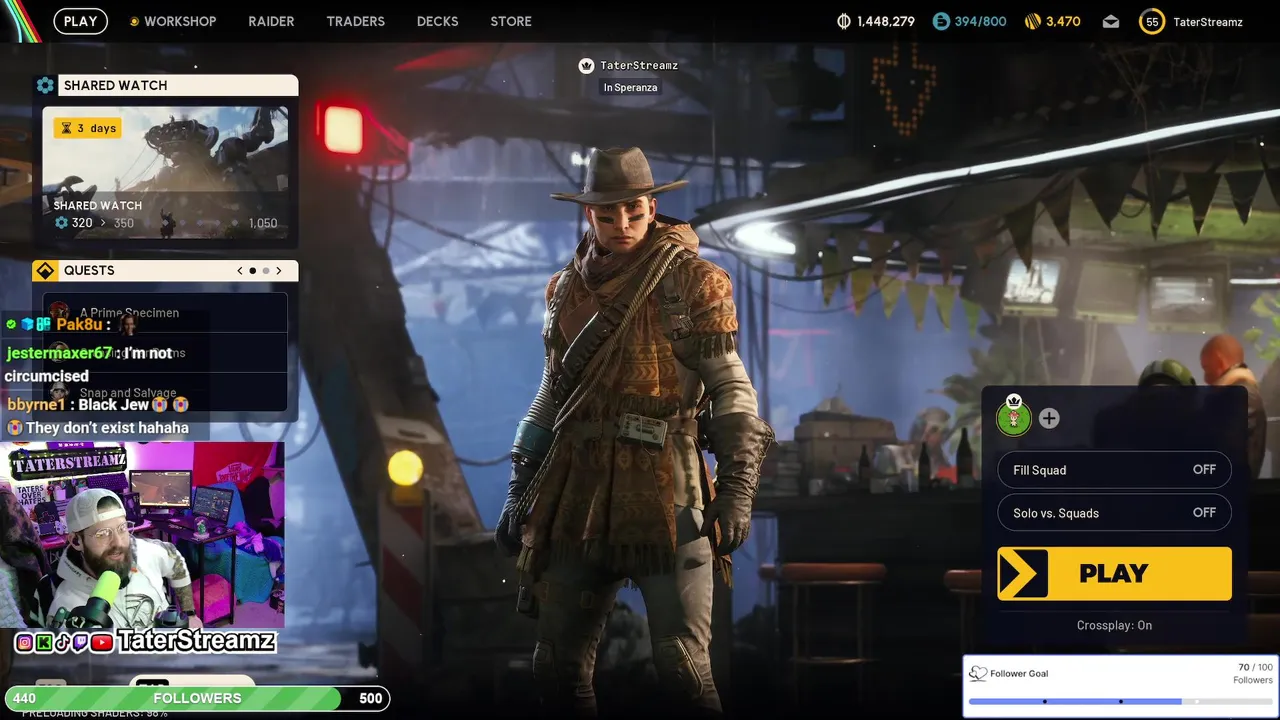
Task: Click the green Followers 440 to 500 bar
Action: (197, 698)
